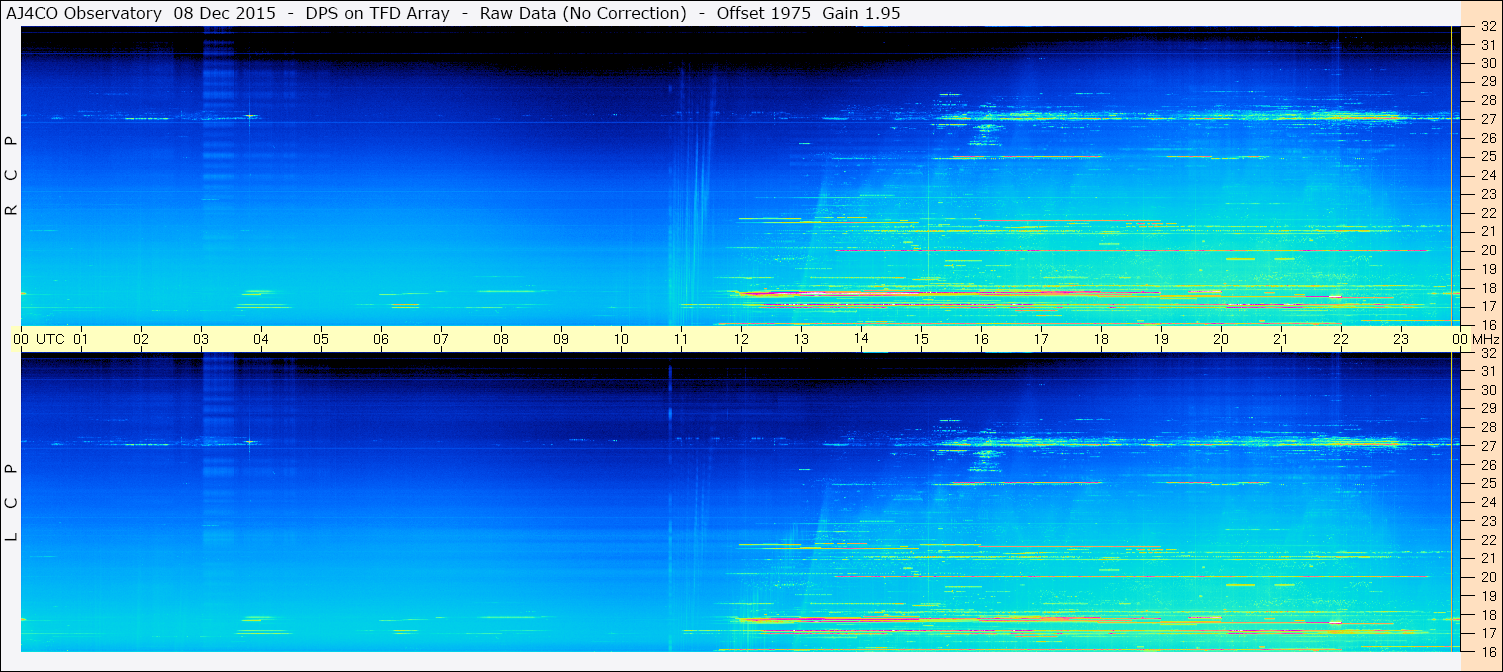Click the '00' hour beside MHz label
This screenshot has width=1503, height=672.
(x=1460, y=340)
